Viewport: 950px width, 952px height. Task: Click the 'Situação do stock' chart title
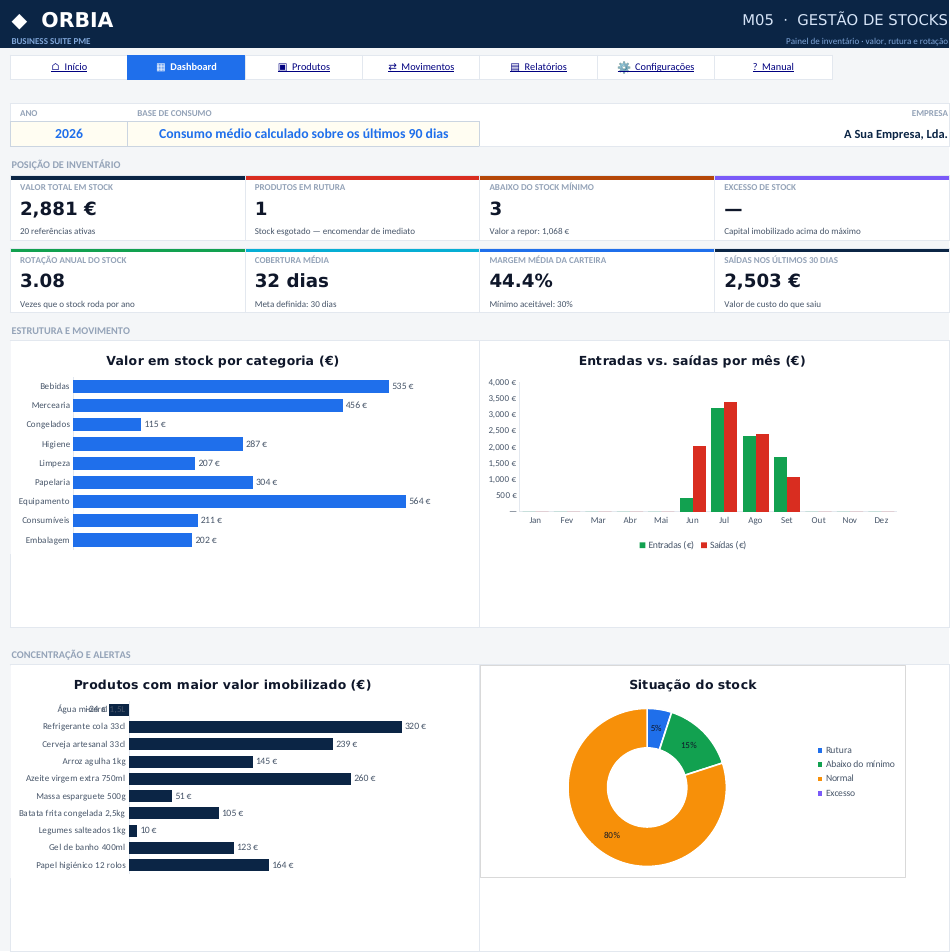coord(693,685)
